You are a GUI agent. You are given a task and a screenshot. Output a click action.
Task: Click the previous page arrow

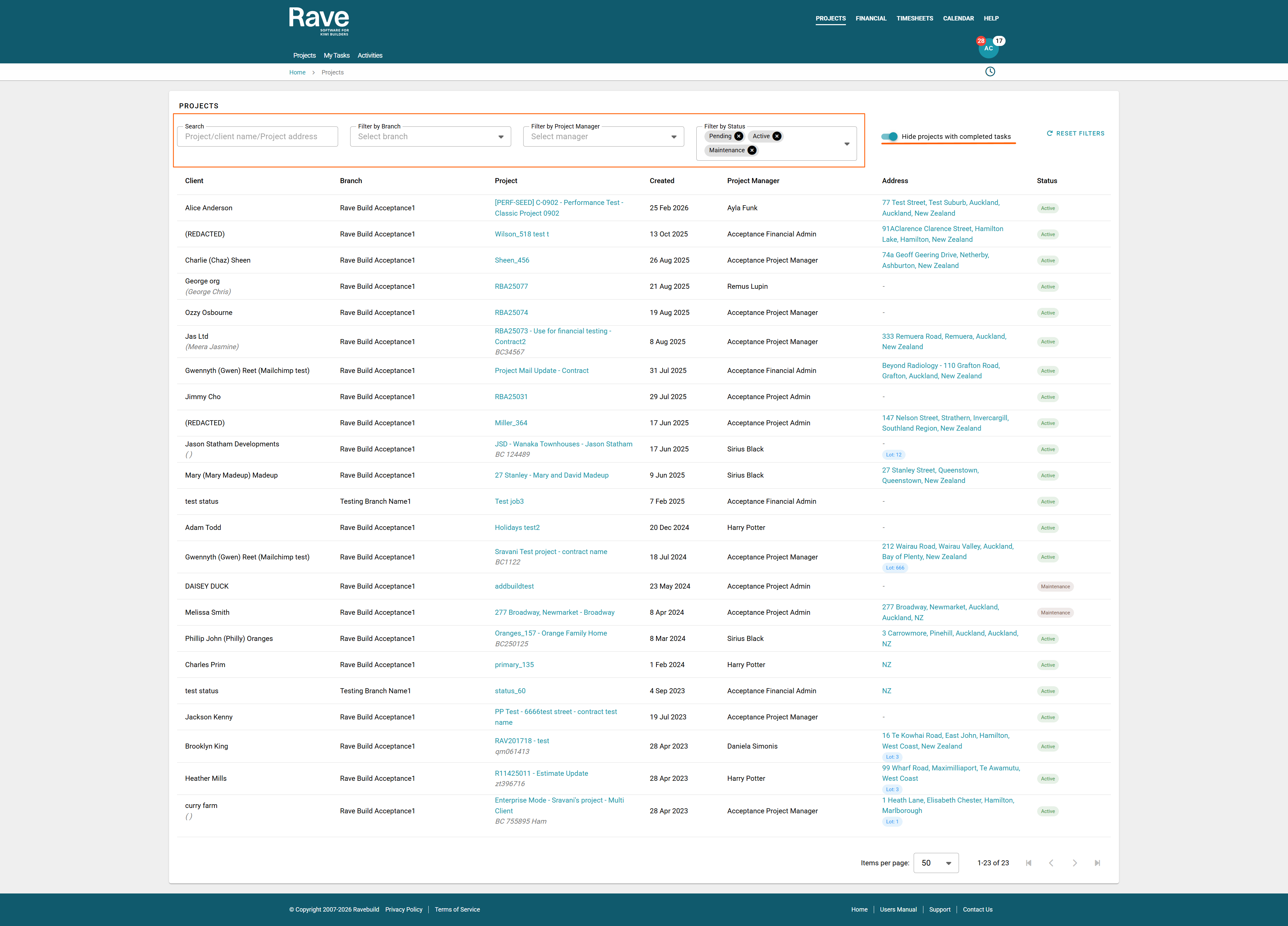(1051, 863)
